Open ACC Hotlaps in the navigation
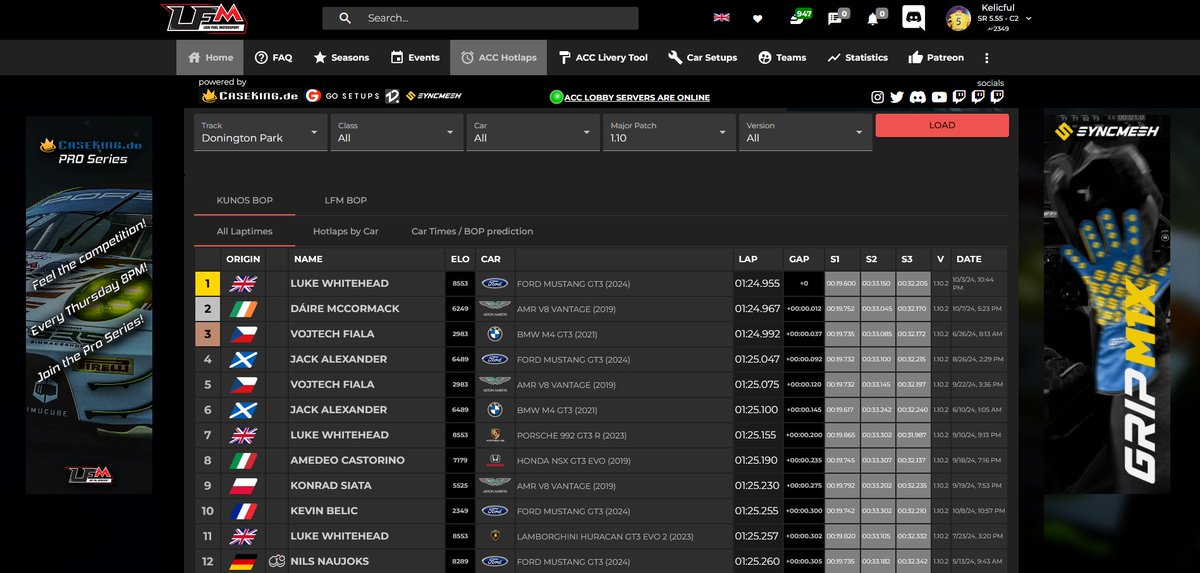 [499, 58]
